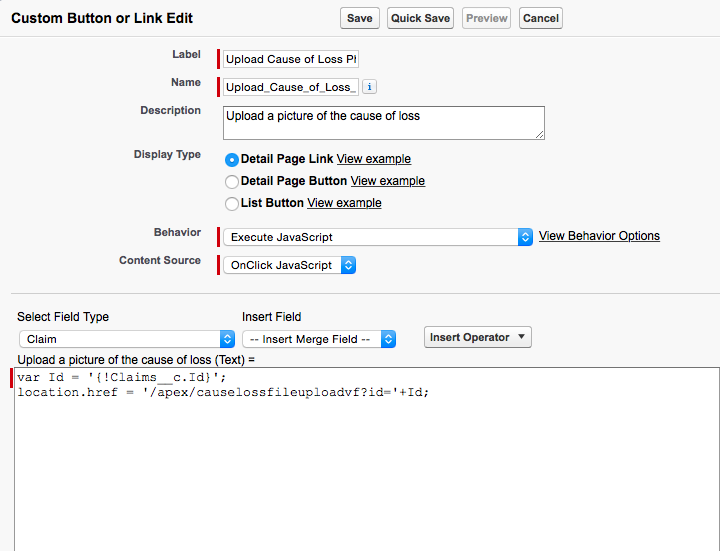Focus the Name input field
Screen dimensions: 720x551
coord(291,87)
